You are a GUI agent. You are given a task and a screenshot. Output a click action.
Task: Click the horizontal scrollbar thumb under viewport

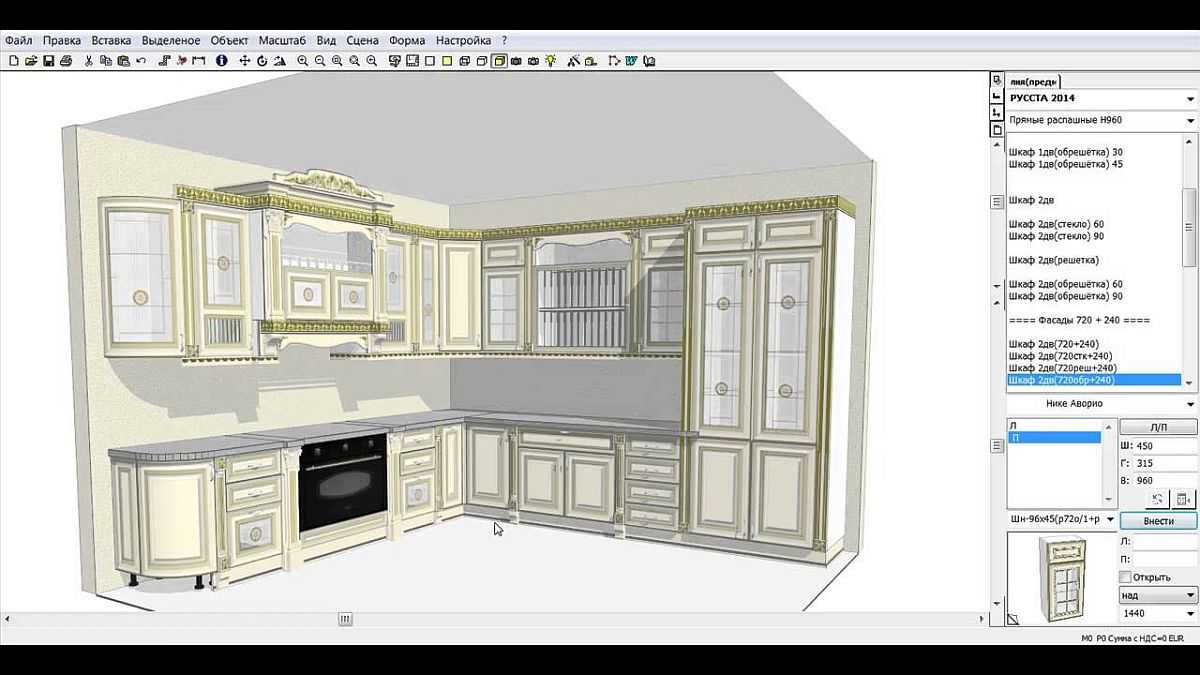345,619
